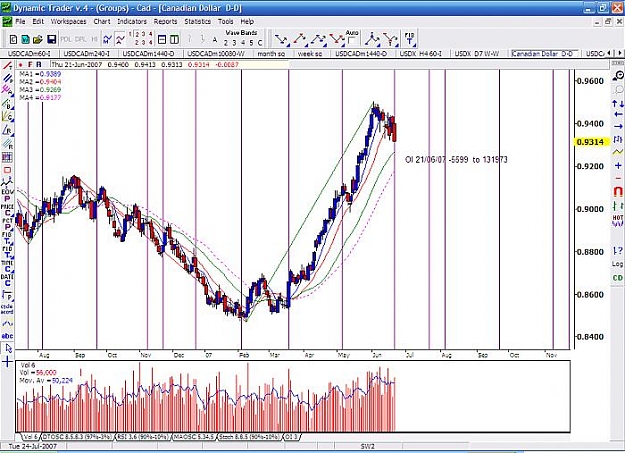The width and height of the screenshot is (625, 453).
Task: Toggle the Auto checkbox in the toolbar
Action: [x=351, y=40]
